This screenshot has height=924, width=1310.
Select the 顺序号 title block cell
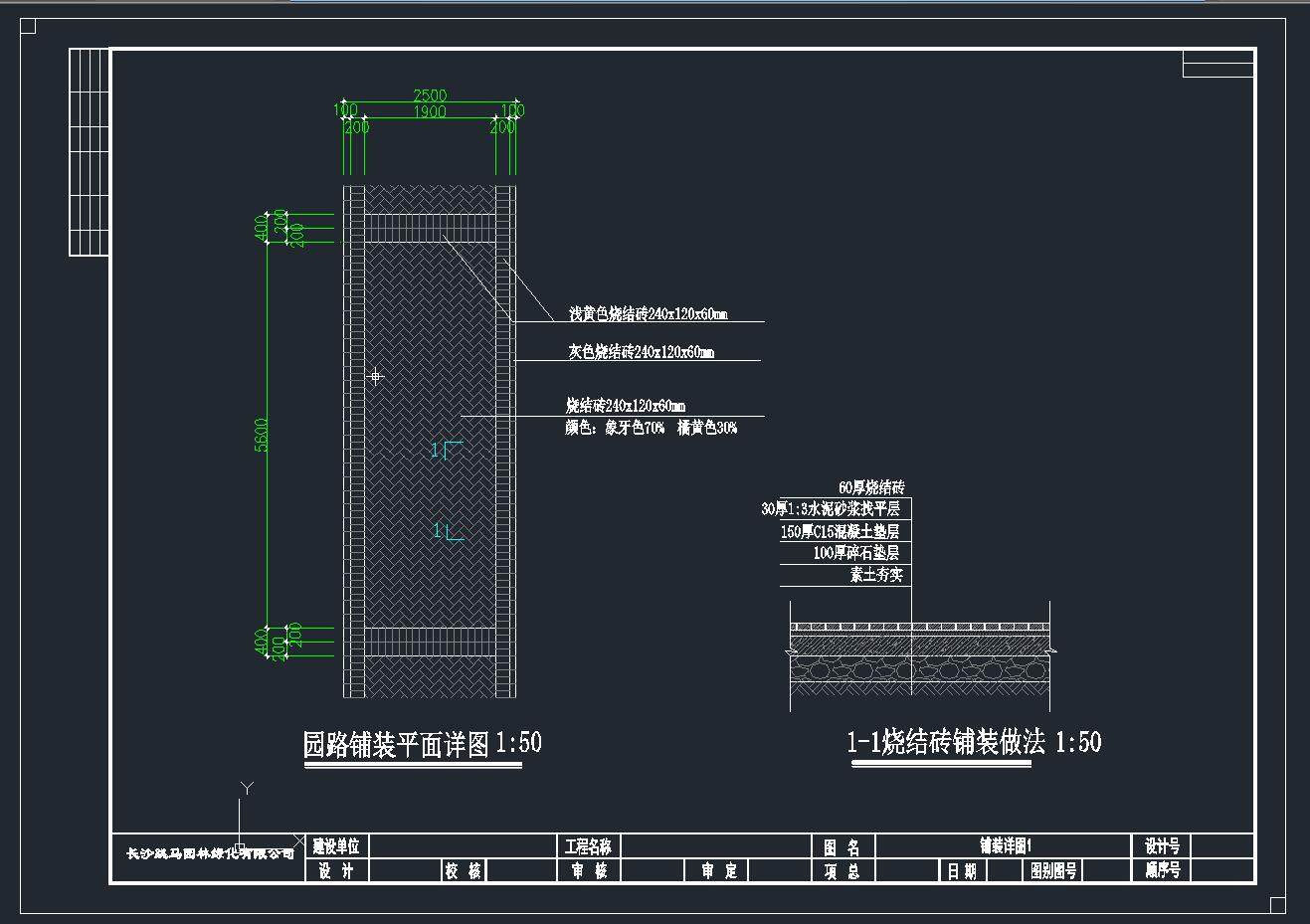(1162, 871)
